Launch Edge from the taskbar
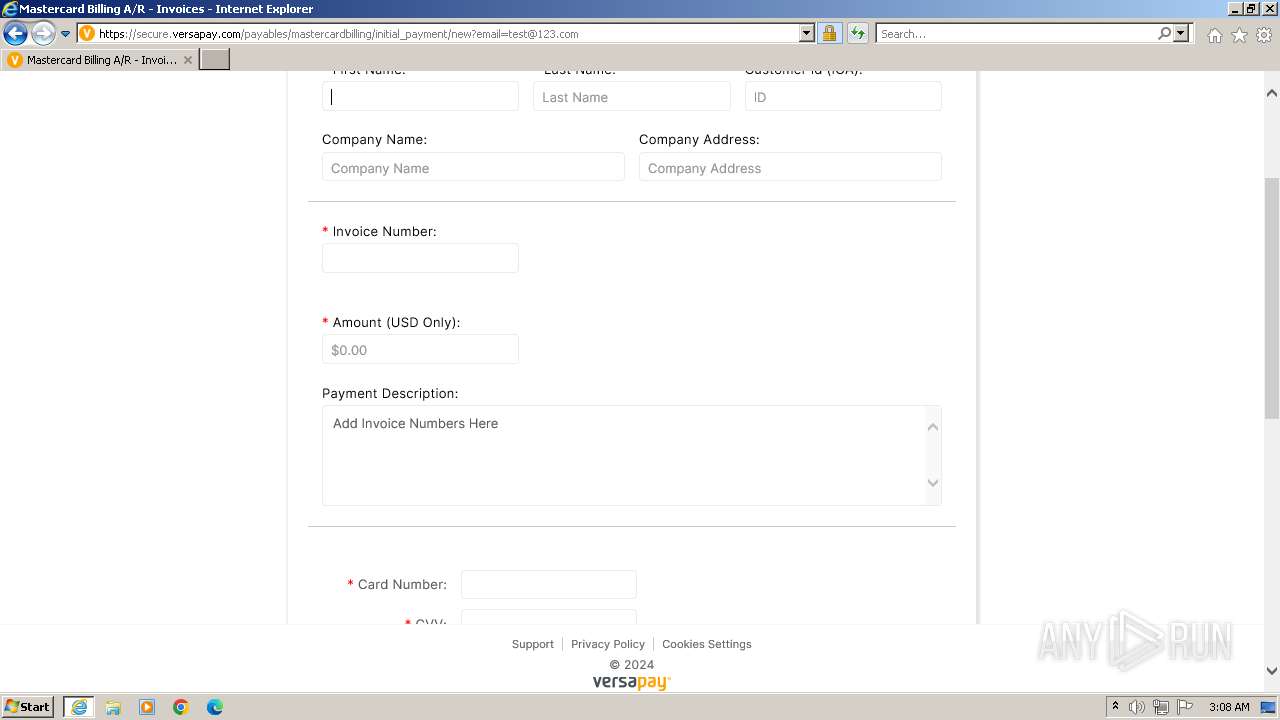Screen dimensions: 1280x720 click(x=215, y=707)
